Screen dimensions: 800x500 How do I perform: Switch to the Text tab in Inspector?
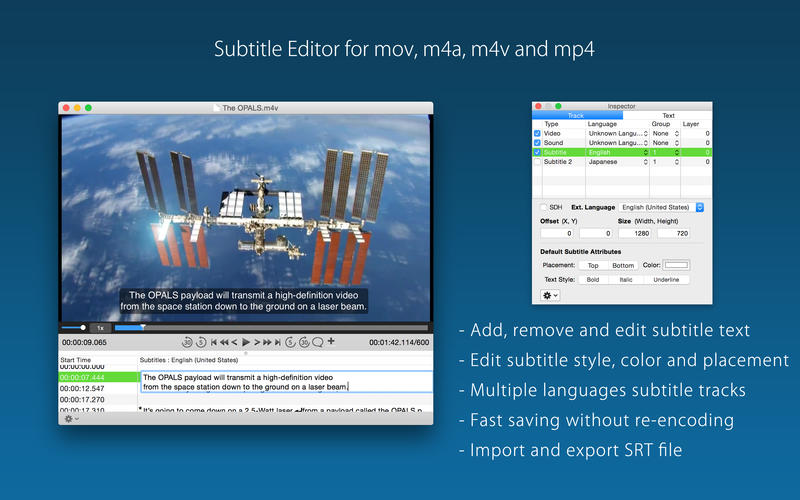667,115
